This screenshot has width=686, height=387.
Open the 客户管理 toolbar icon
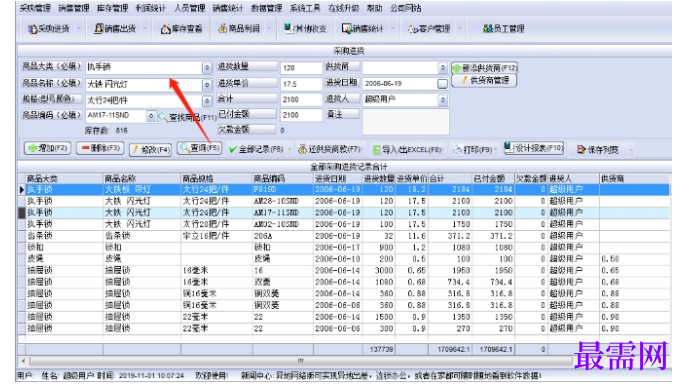click(413, 29)
